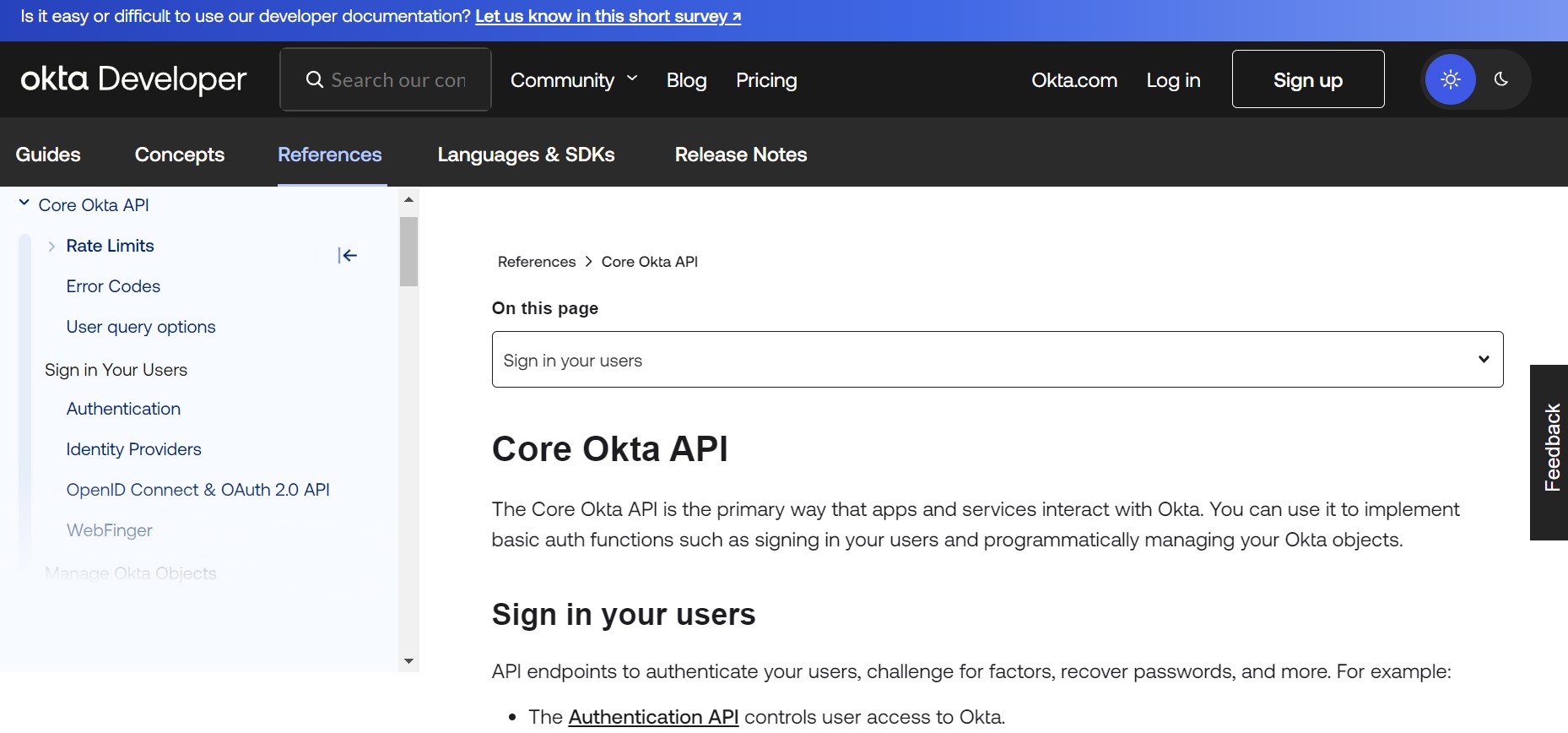This screenshot has width=1568, height=733.
Task: Click the Sign up button
Action: [x=1308, y=79]
